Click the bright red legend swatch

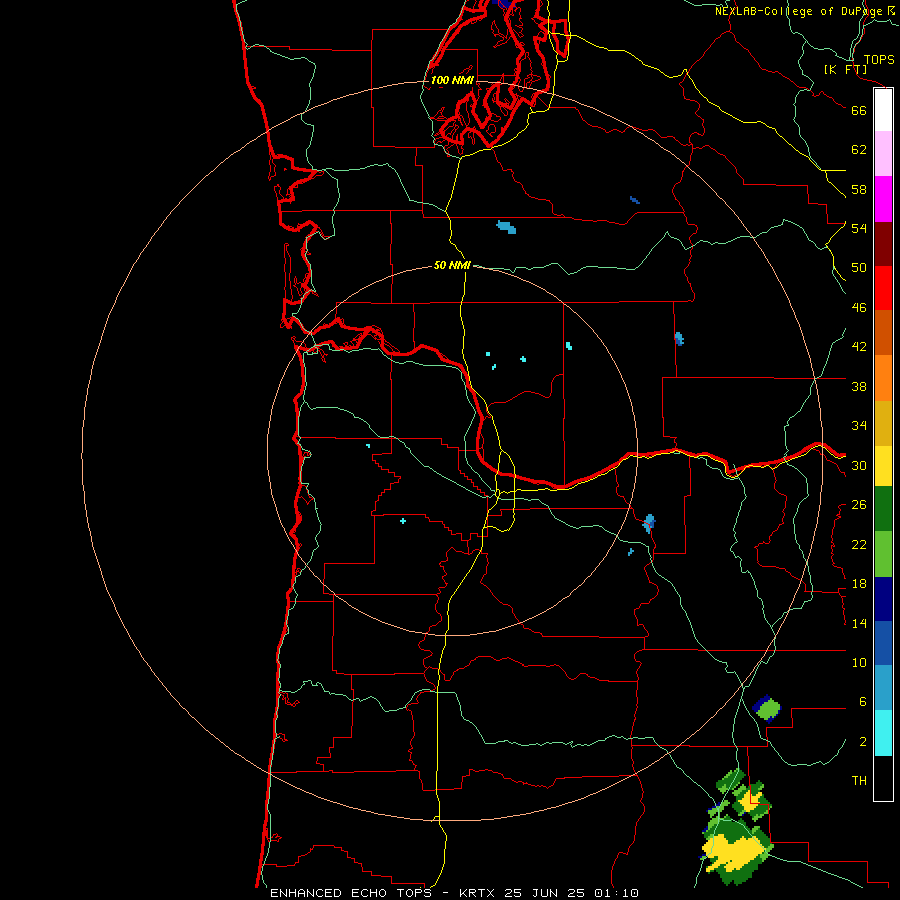click(x=883, y=288)
